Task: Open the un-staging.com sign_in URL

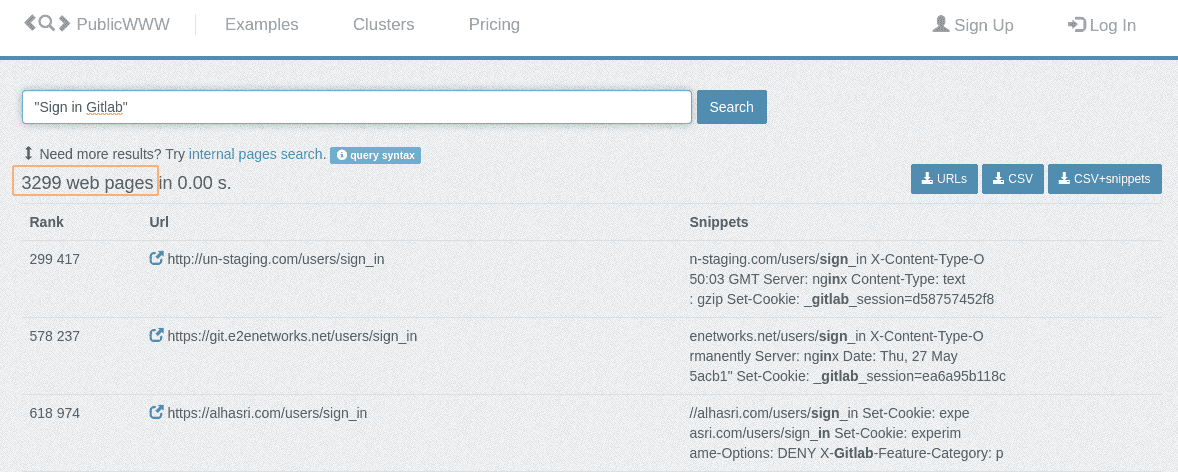Action: (275, 259)
